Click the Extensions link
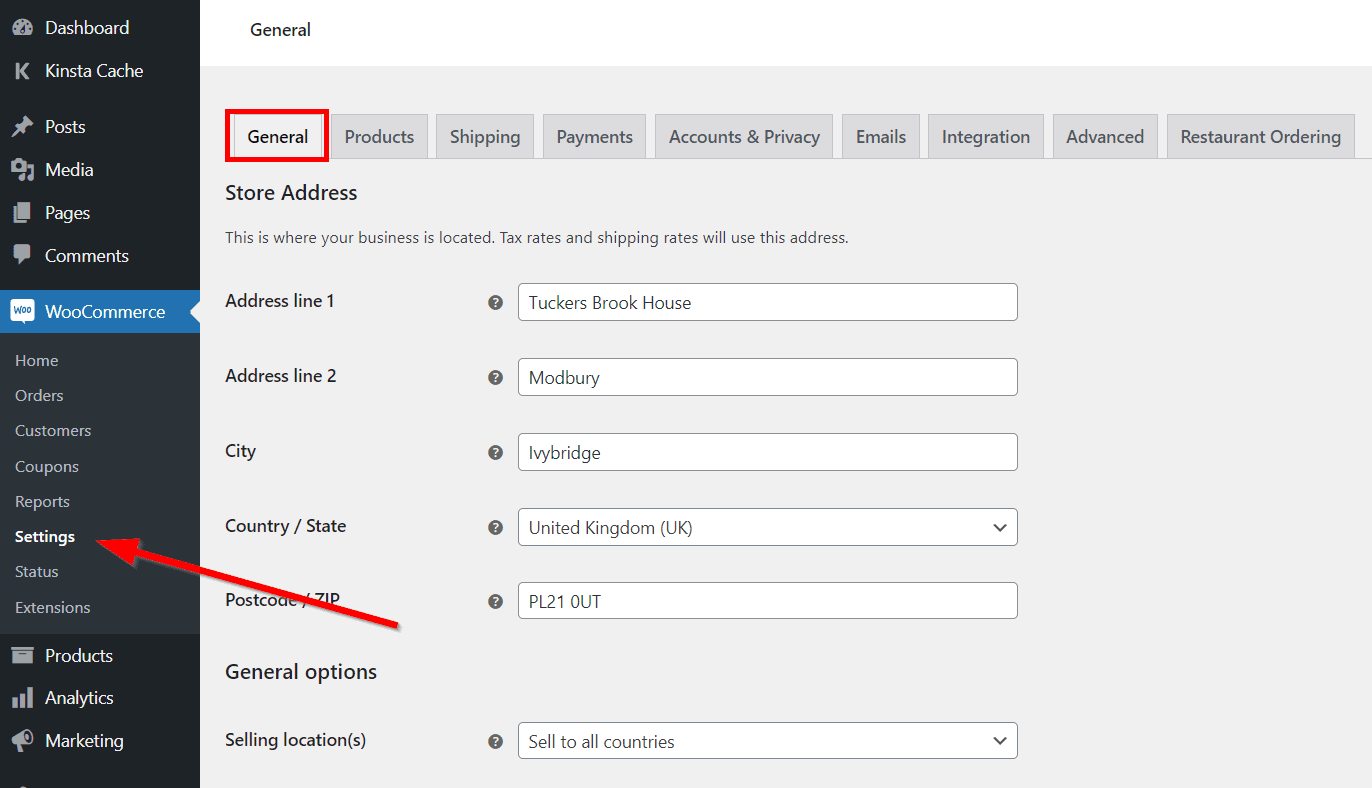The height and width of the screenshot is (788, 1372). point(53,607)
